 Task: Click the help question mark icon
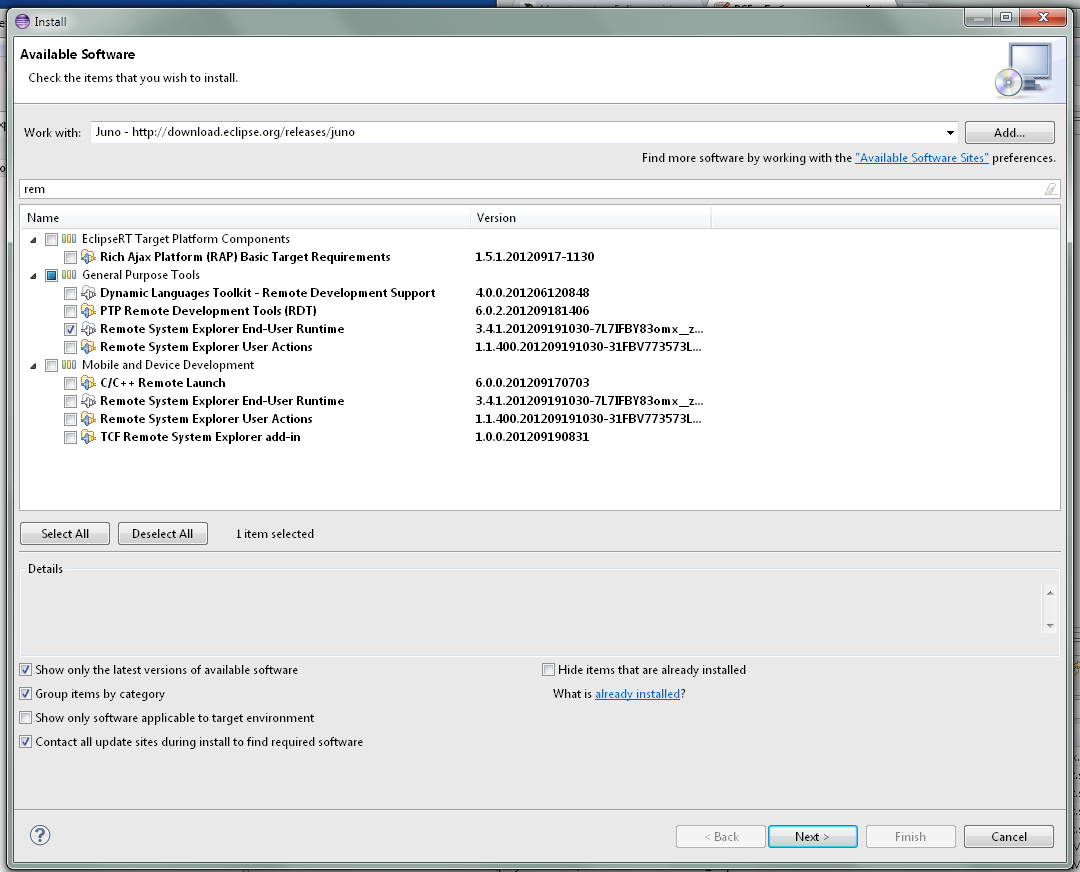click(x=40, y=835)
